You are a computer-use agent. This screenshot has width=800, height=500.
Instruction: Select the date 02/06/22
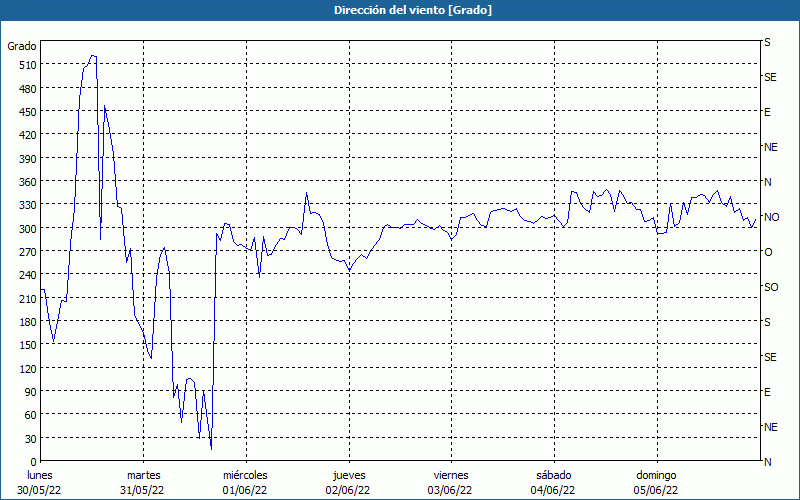[x=348, y=490]
